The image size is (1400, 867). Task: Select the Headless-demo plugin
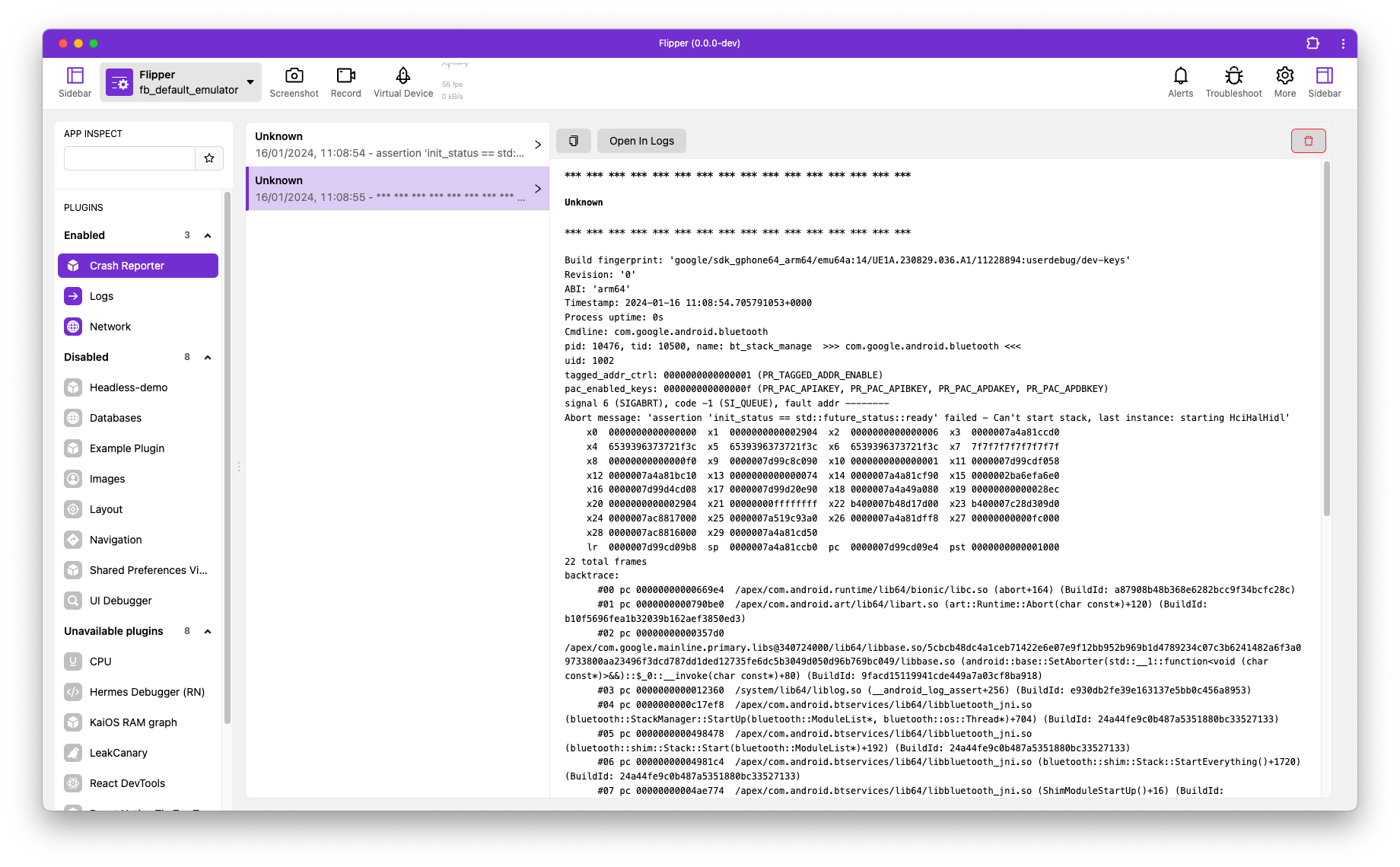coord(138,387)
